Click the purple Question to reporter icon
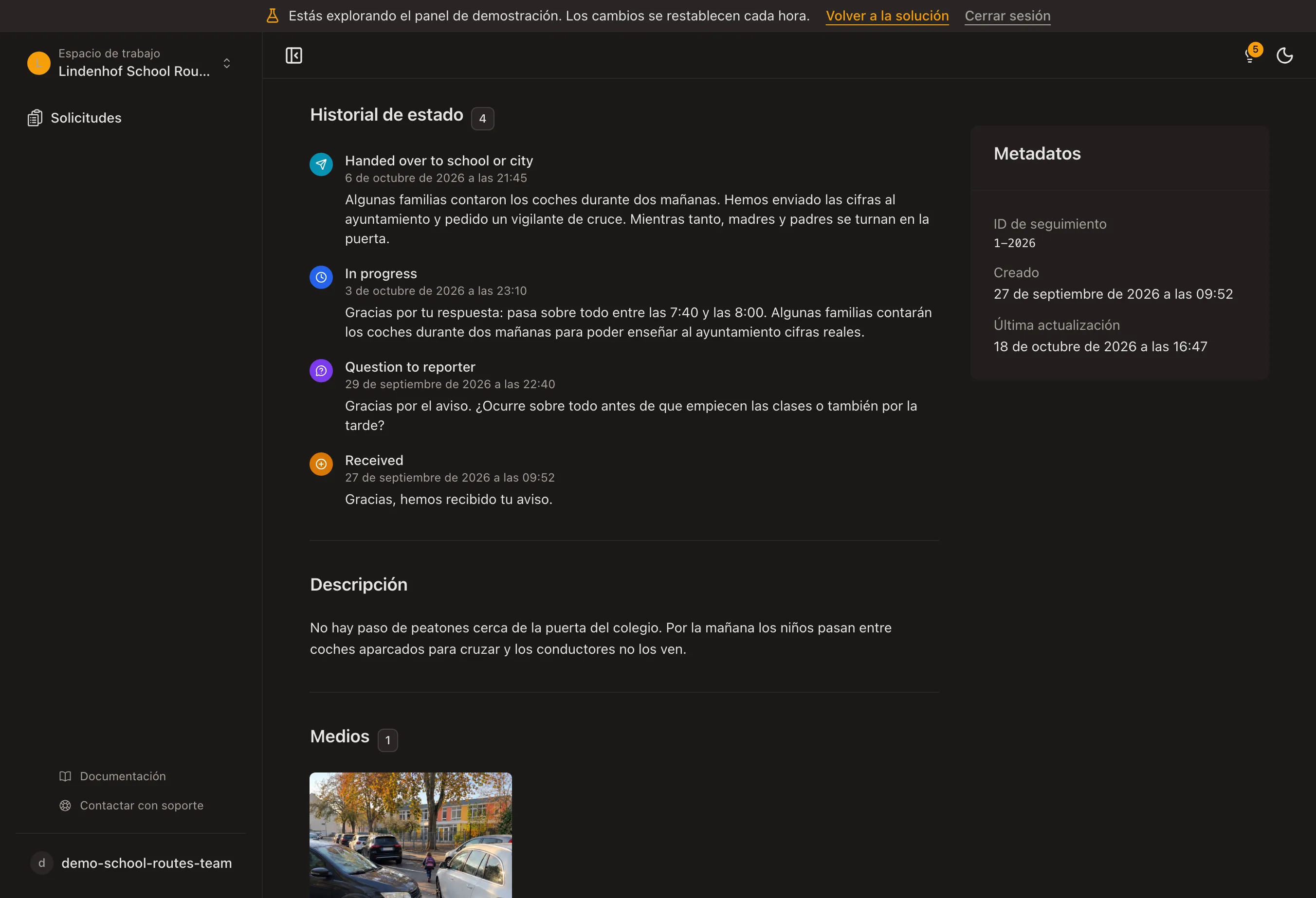This screenshot has height=898, width=1316. click(x=321, y=371)
